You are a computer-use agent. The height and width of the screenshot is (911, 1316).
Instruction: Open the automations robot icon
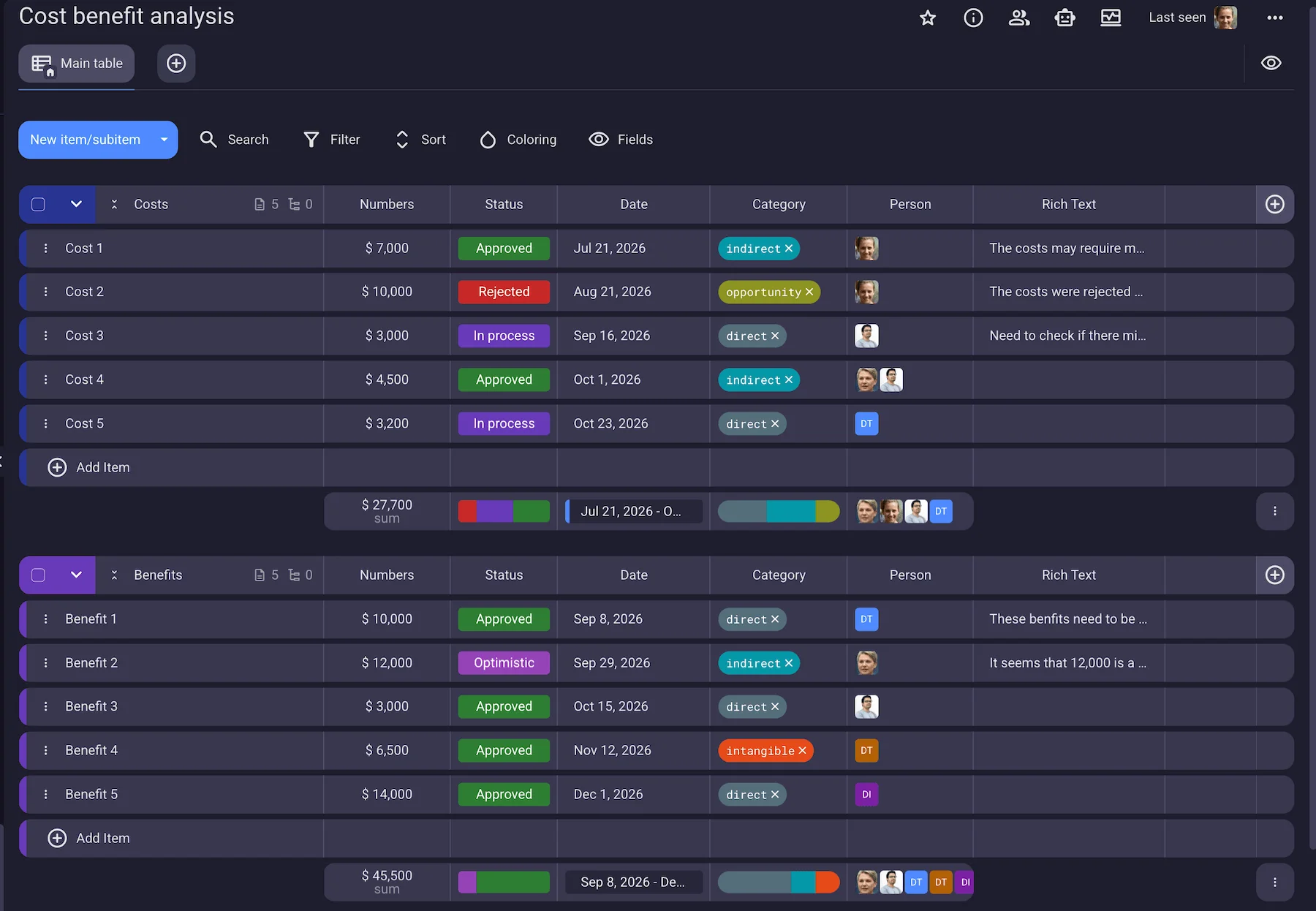click(1065, 18)
